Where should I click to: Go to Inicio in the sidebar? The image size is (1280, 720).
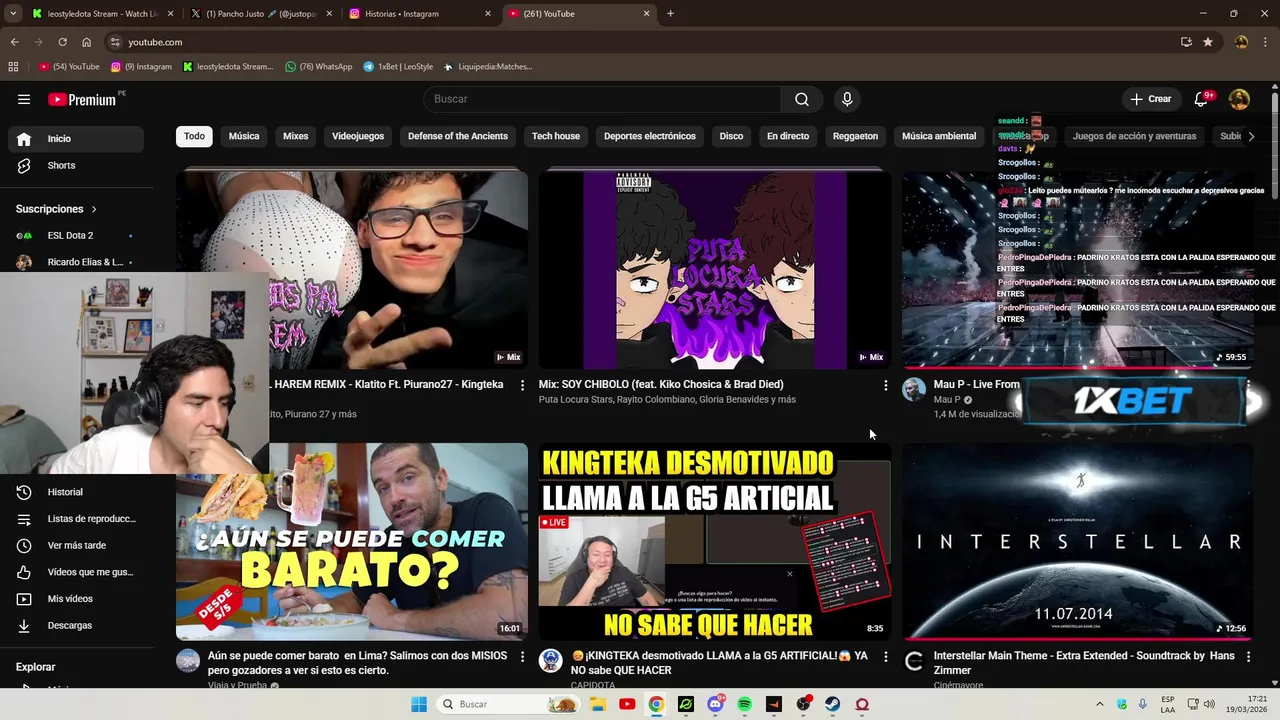[76, 139]
